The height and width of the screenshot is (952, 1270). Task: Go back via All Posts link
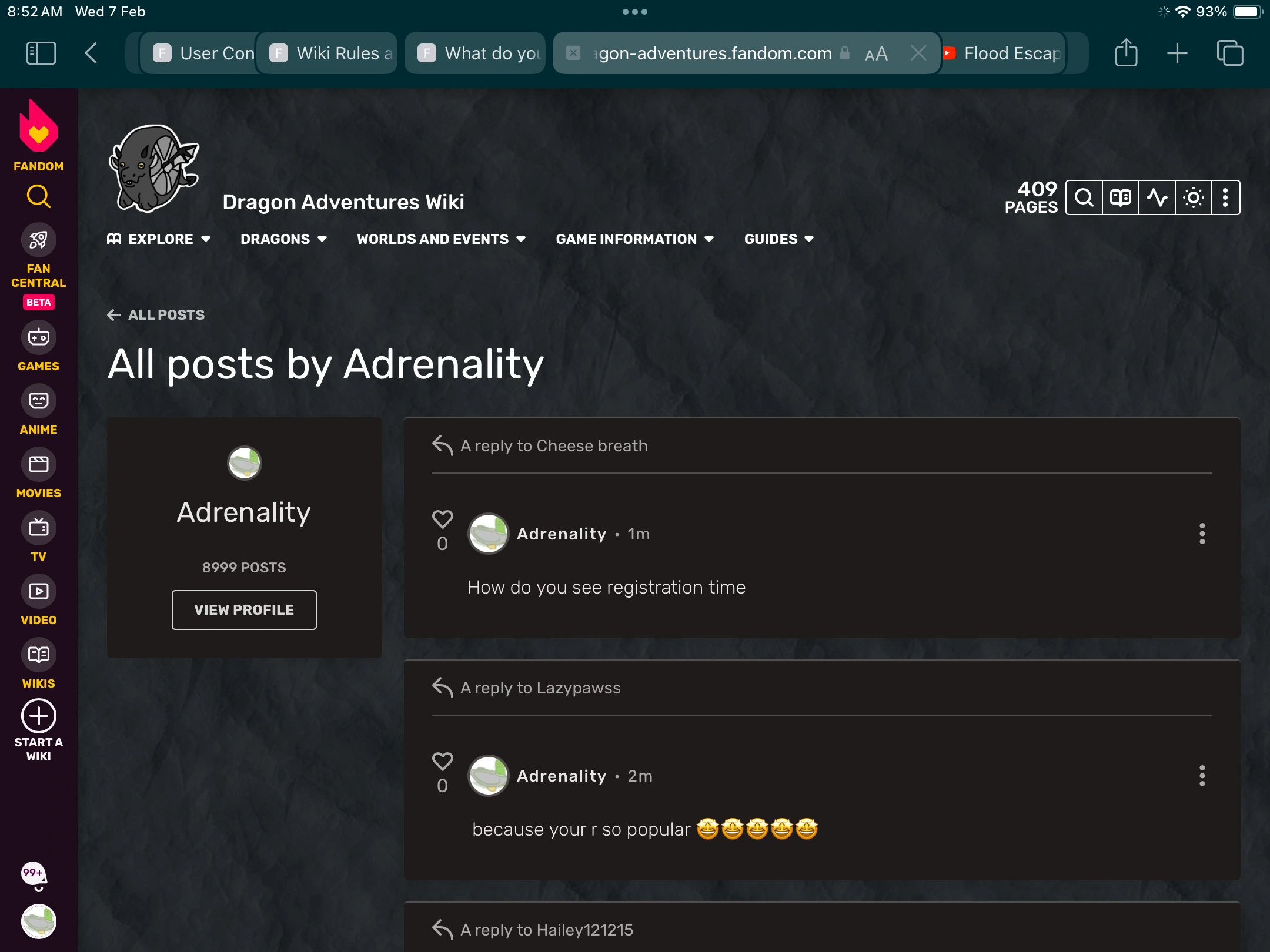point(156,315)
